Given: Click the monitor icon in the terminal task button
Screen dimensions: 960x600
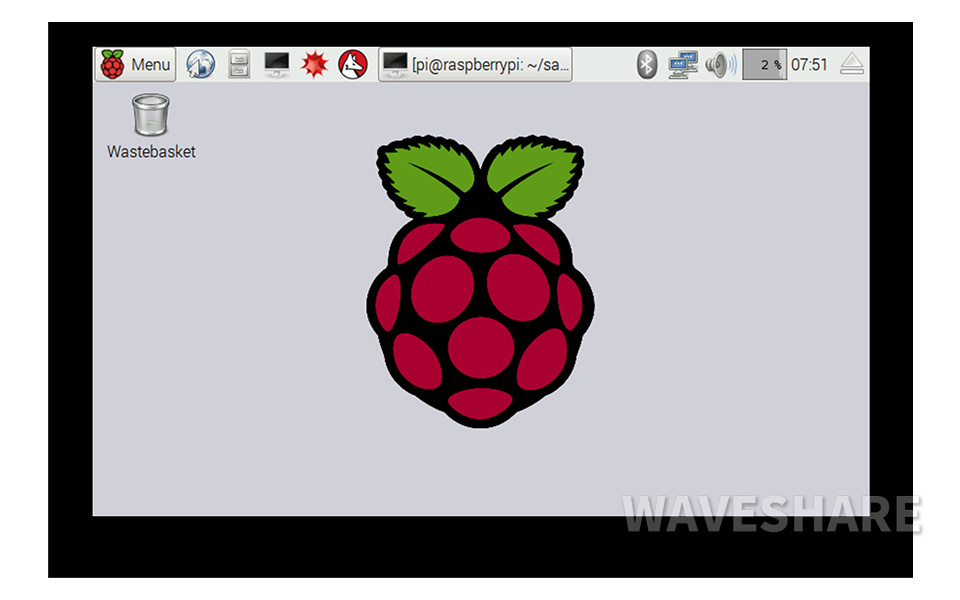Looking at the screenshot, I should tap(395, 65).
